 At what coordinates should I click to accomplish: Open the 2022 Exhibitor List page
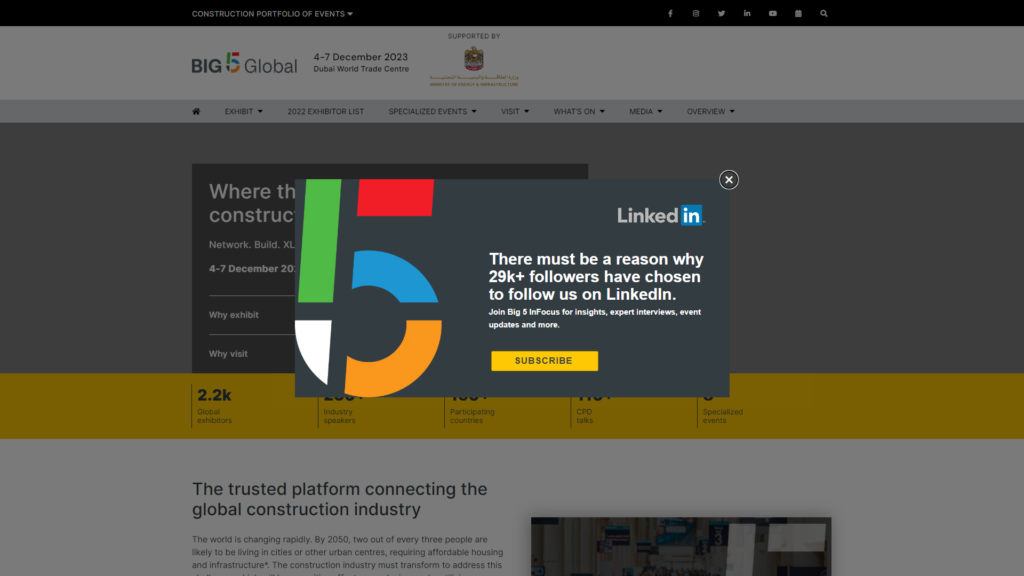325,112
